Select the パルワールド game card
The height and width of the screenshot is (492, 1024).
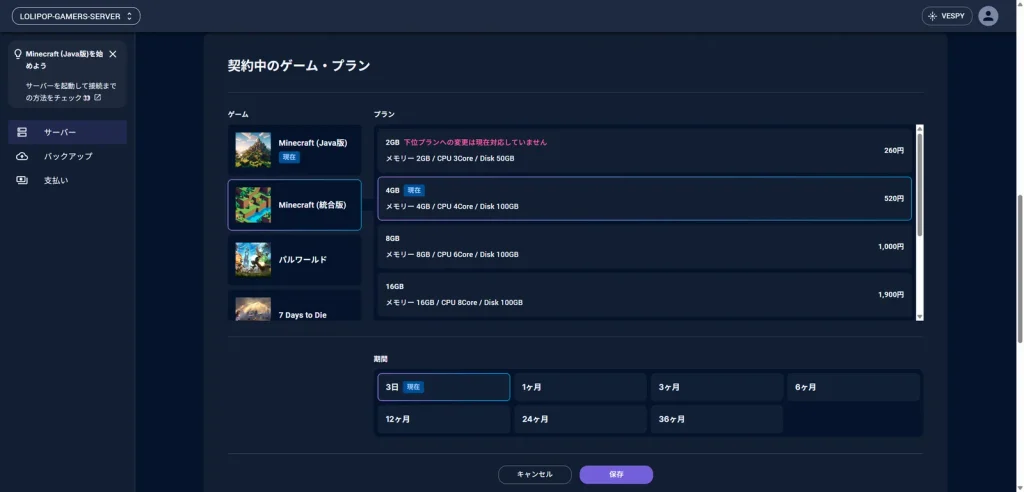click(x=295, y=259)
